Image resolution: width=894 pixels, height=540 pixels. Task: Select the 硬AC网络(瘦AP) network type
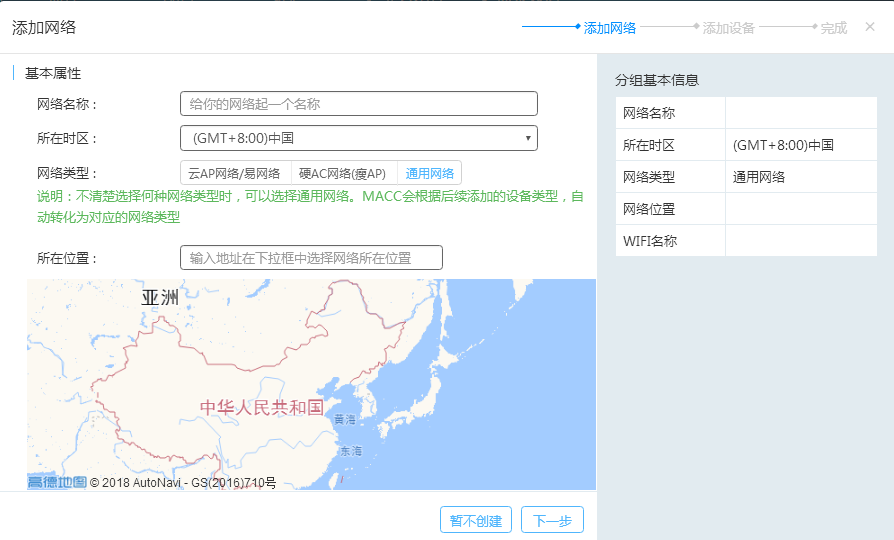coord(344,173)
